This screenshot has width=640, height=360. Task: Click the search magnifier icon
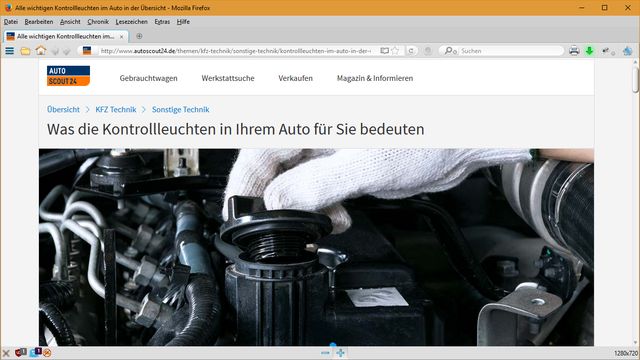click(x=449, y=51)
